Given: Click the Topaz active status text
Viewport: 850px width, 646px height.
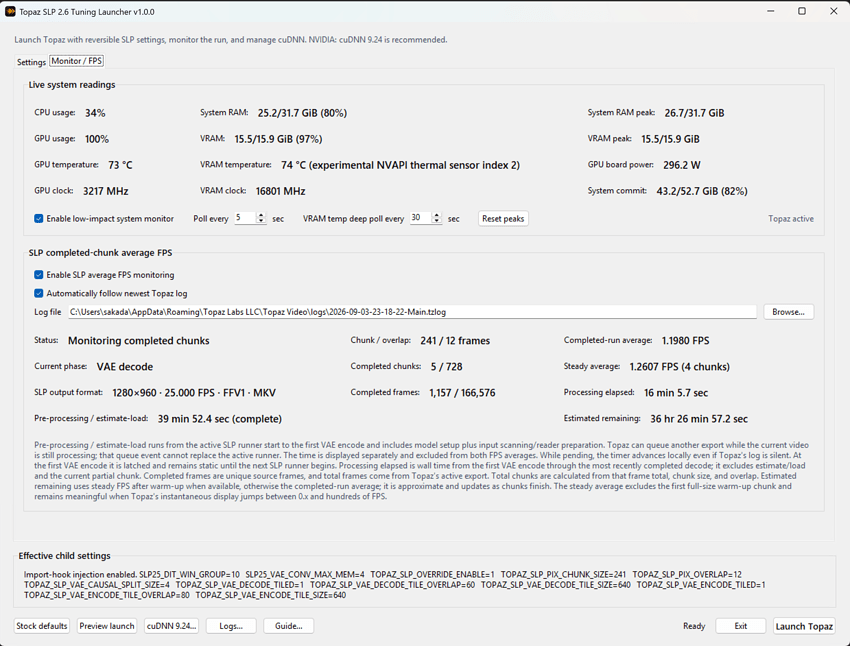Looking at the screenshot, I should point(791,219).
